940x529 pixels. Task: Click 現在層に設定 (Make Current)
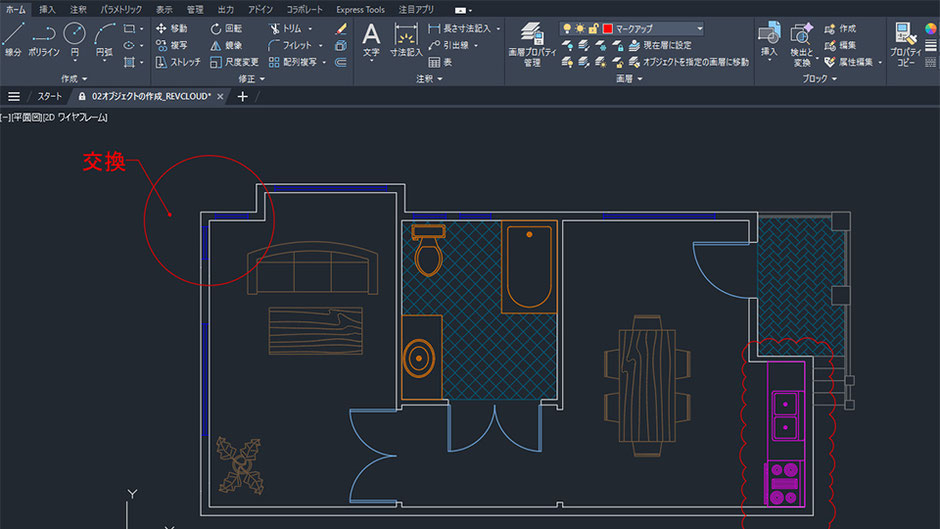[x=660, y=45]
